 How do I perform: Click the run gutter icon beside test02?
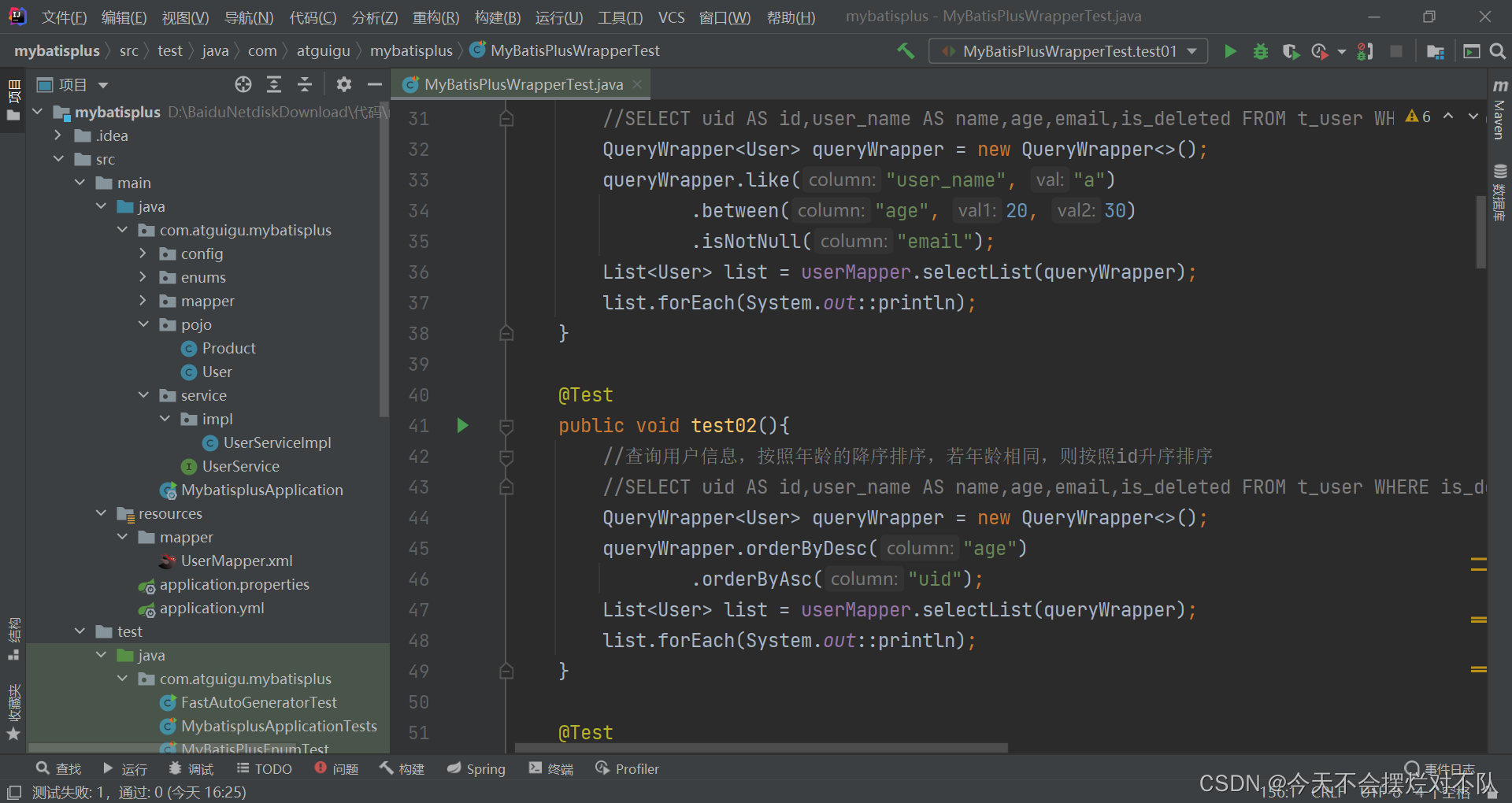pos(462,426)
